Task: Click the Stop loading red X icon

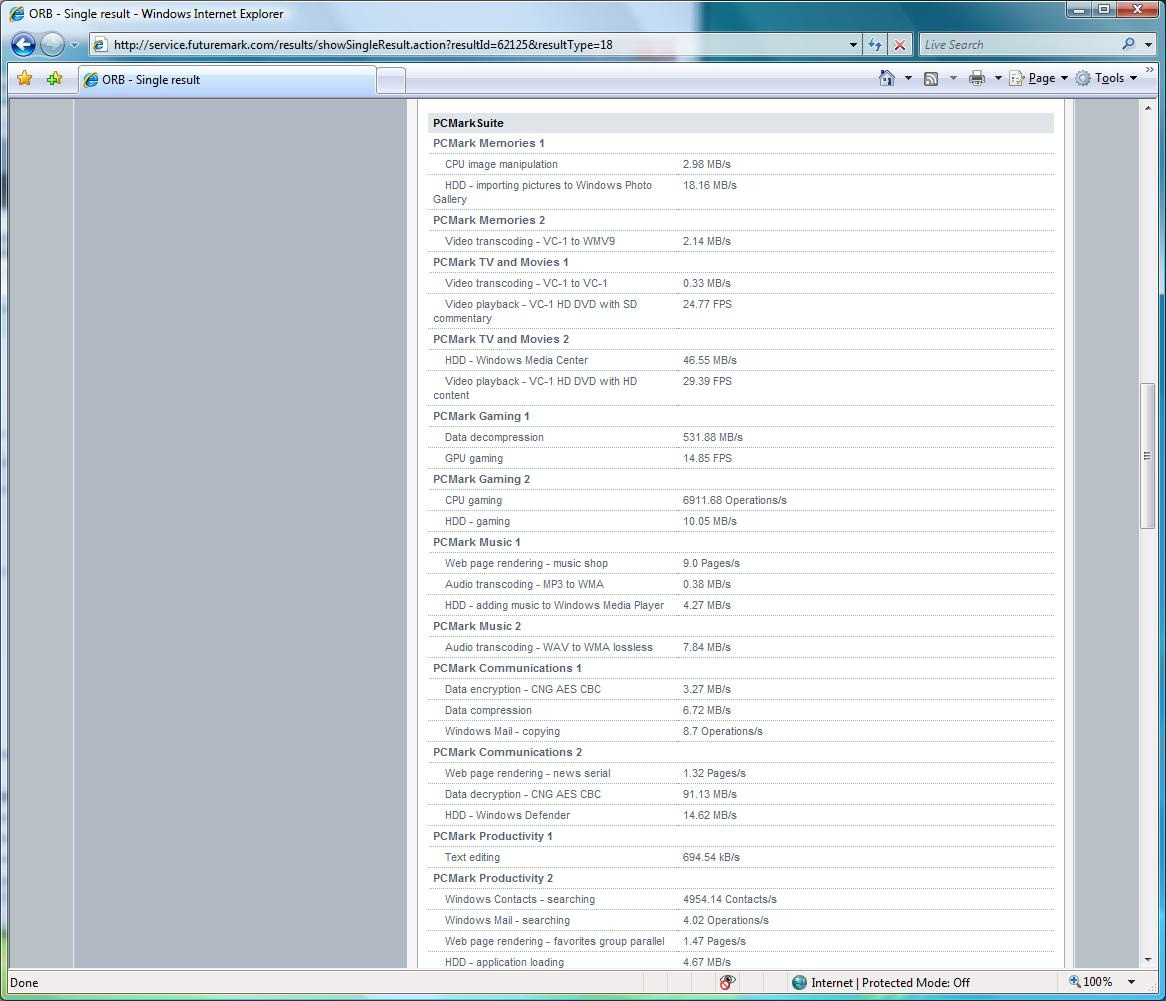Action: [900, 45]
